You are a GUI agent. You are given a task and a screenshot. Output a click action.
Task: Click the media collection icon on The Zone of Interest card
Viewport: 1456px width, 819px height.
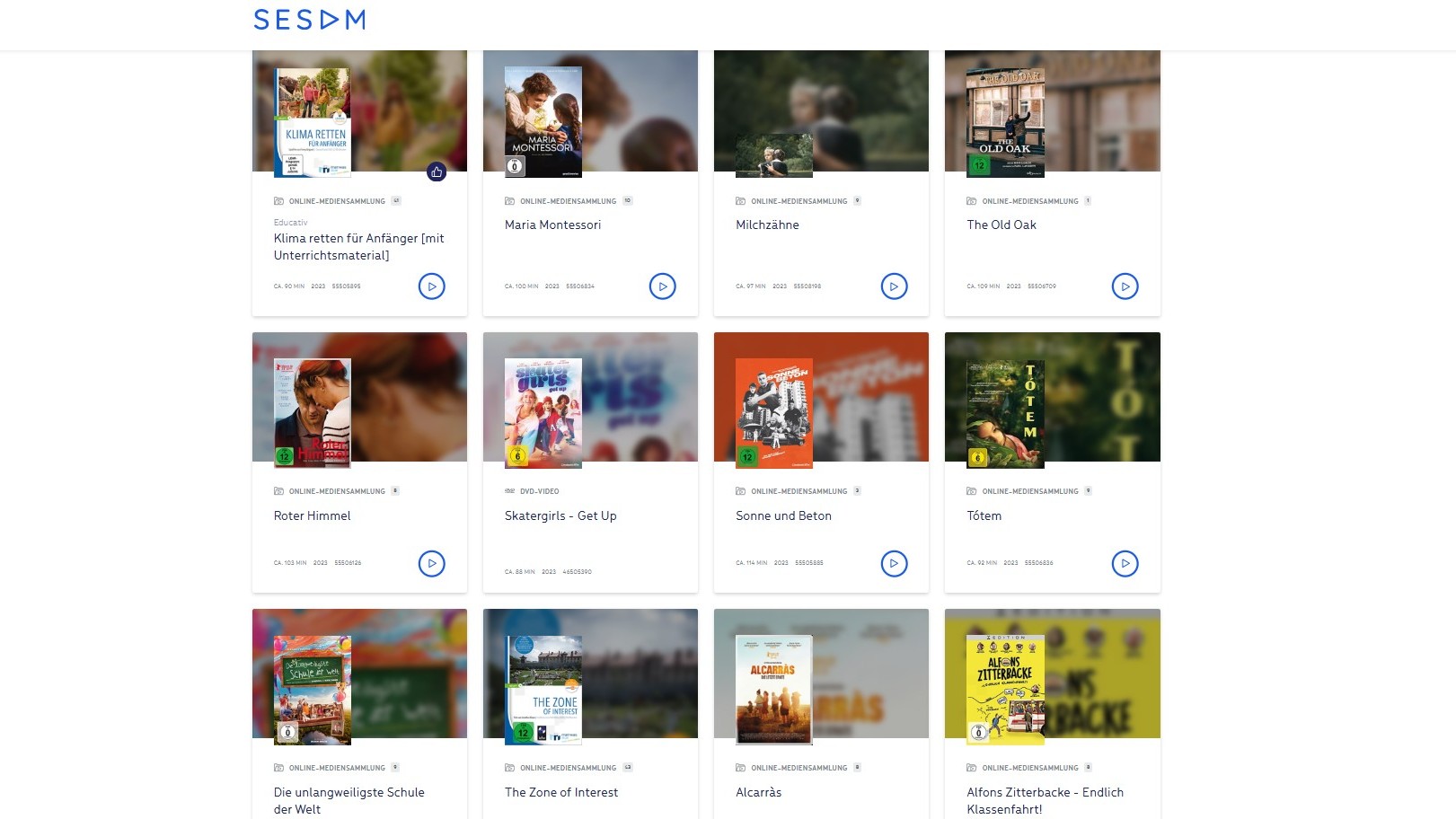[509, 768]
